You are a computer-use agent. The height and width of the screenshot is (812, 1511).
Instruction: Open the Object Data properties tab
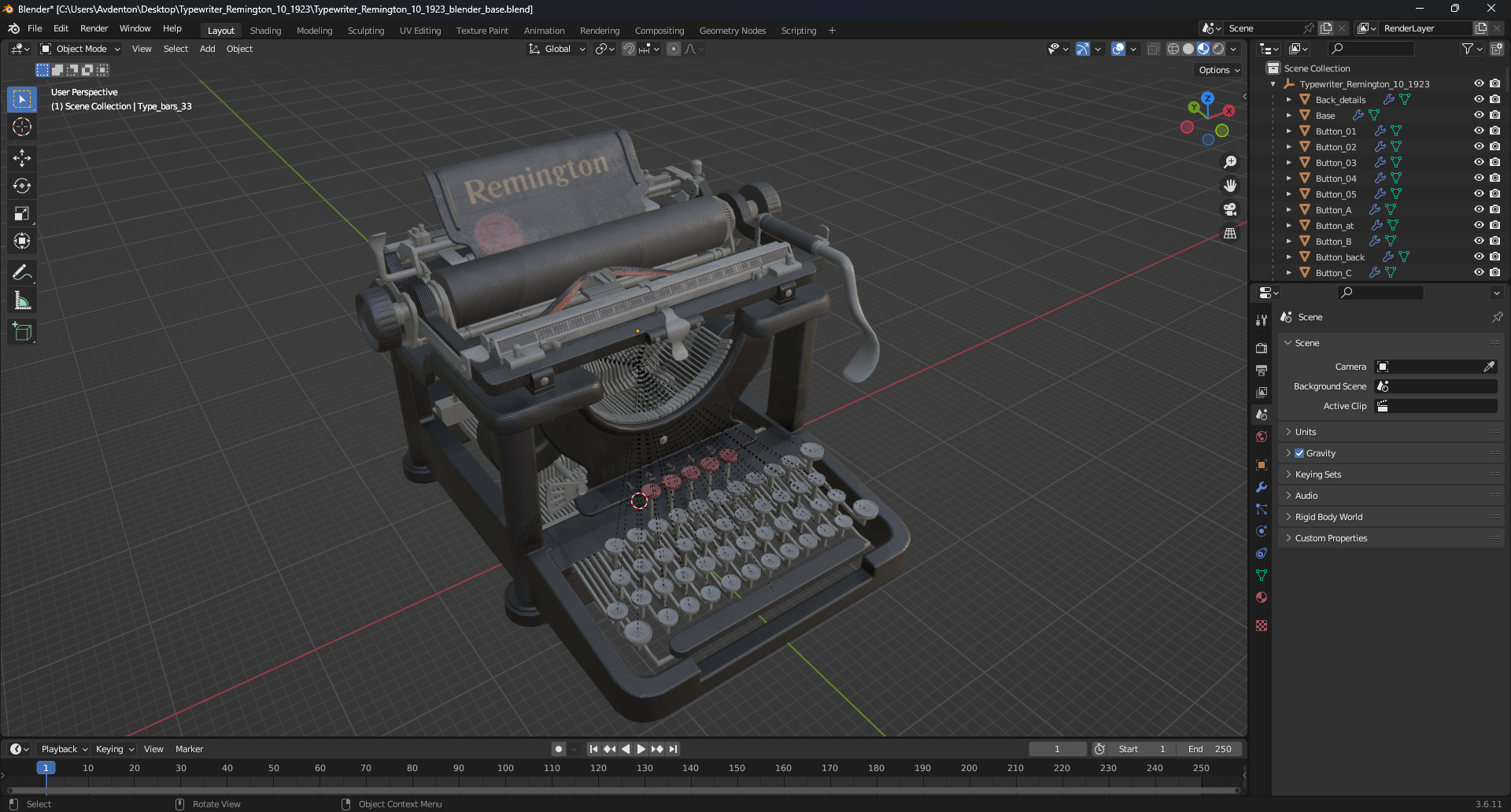[1262, 575]
